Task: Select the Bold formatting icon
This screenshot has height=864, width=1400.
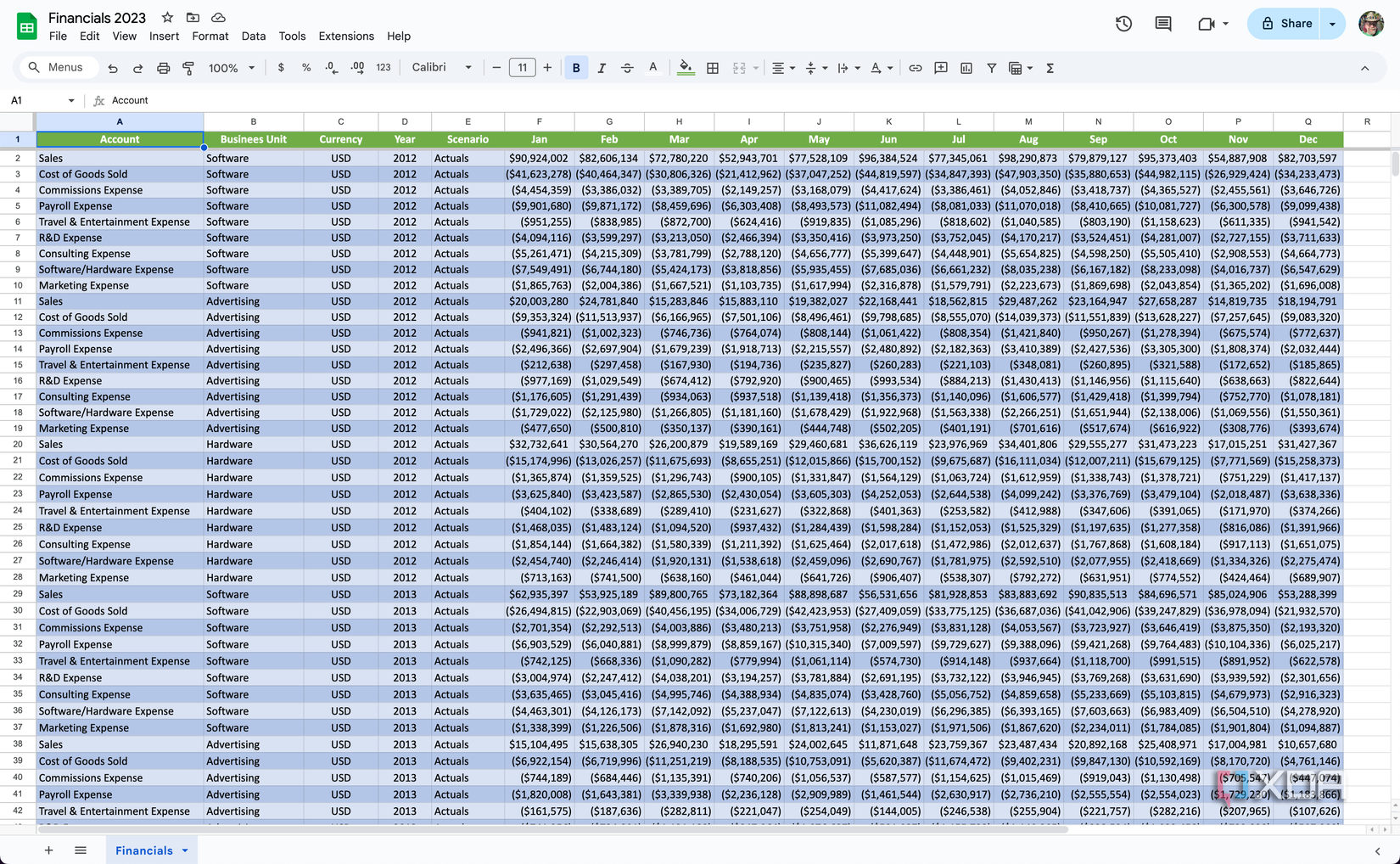Action: pos(576,68)
